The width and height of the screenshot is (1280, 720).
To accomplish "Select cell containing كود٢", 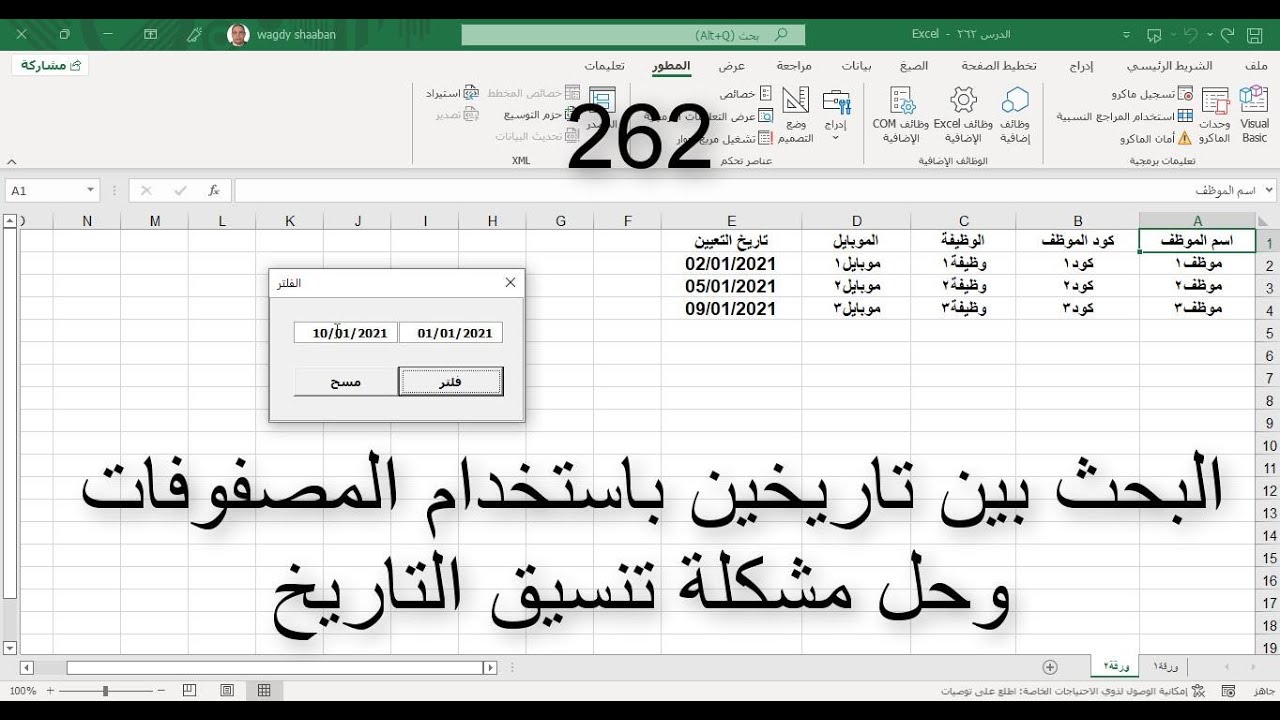I will point(1079,286).
